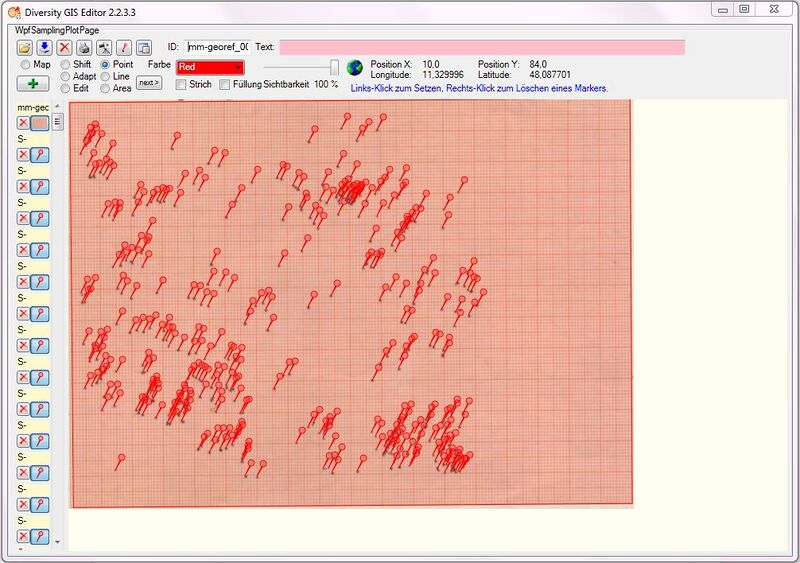Click the telescope icon in the toolbar
Screen dimensions: 800x563
point(104,47)
